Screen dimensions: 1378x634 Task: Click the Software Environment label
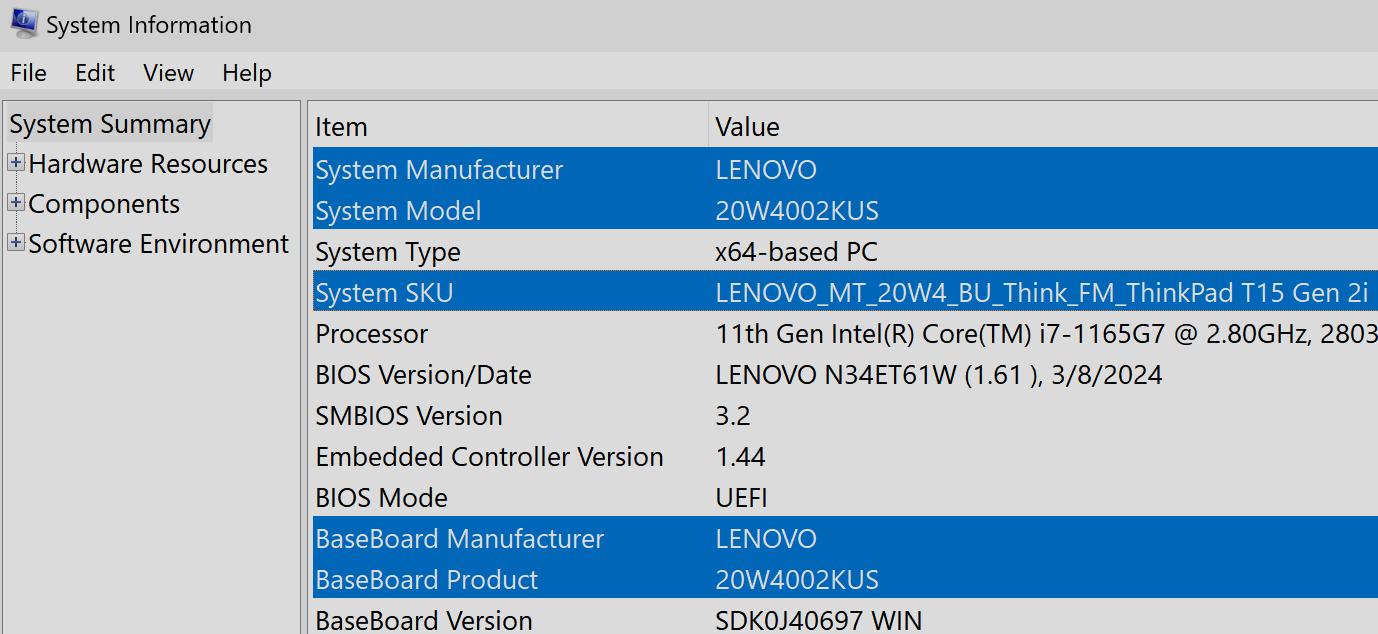coord(158,242)
